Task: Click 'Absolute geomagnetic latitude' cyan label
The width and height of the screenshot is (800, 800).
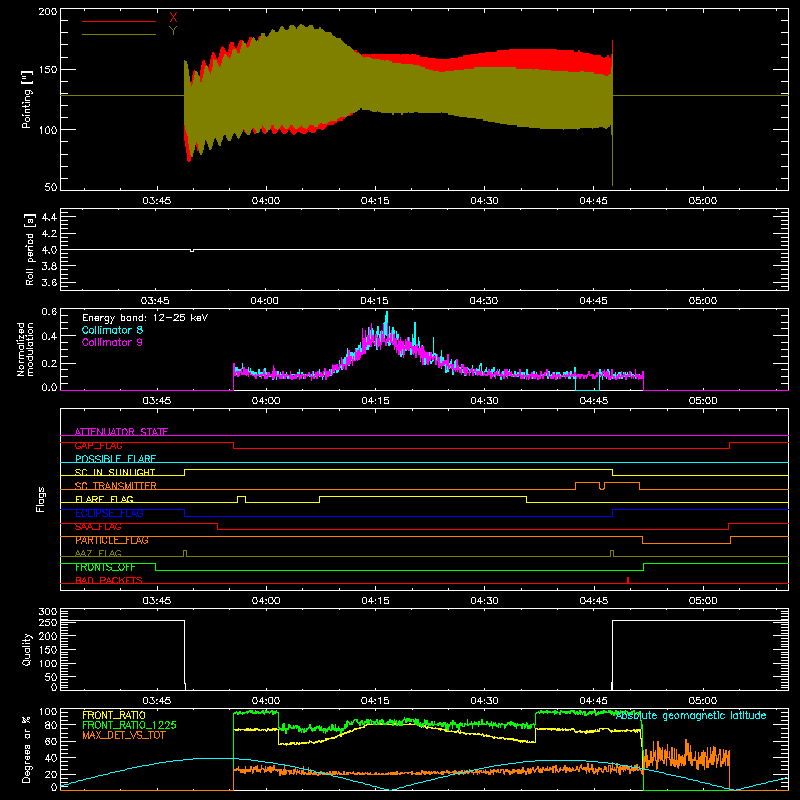Action: (691, 715)
